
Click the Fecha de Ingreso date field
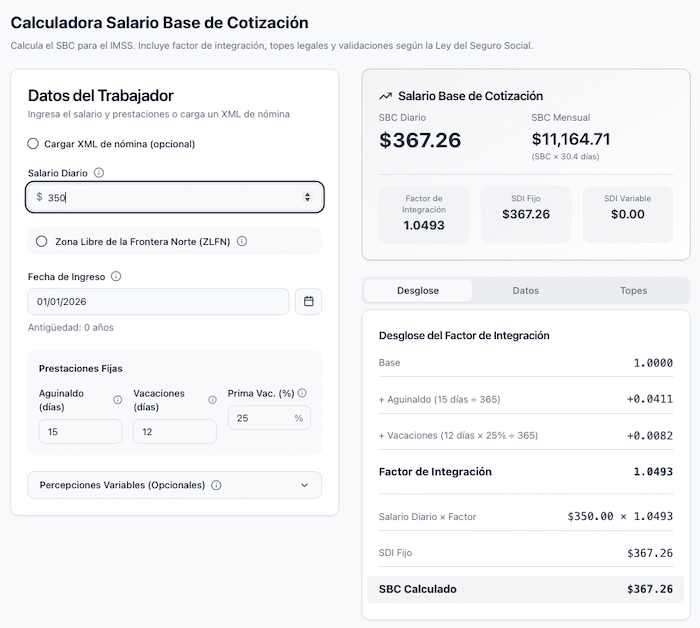click(x=158, y=301)
